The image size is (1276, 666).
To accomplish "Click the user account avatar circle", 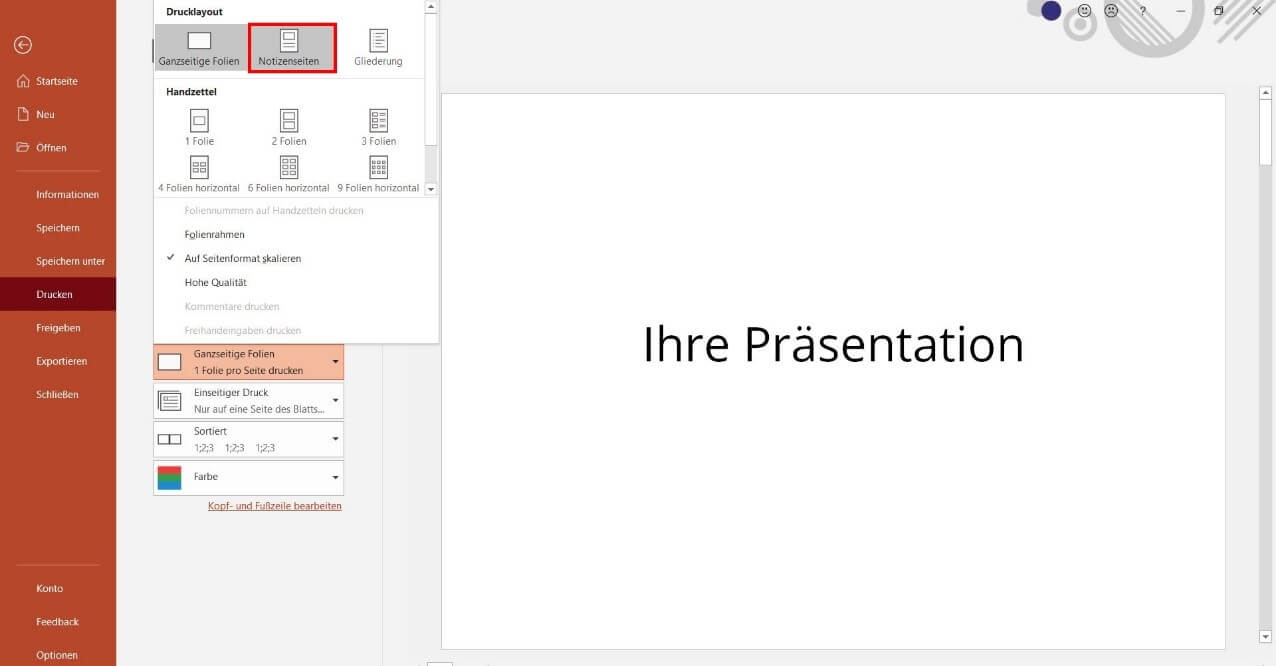I will click(x=1051, y=11).
